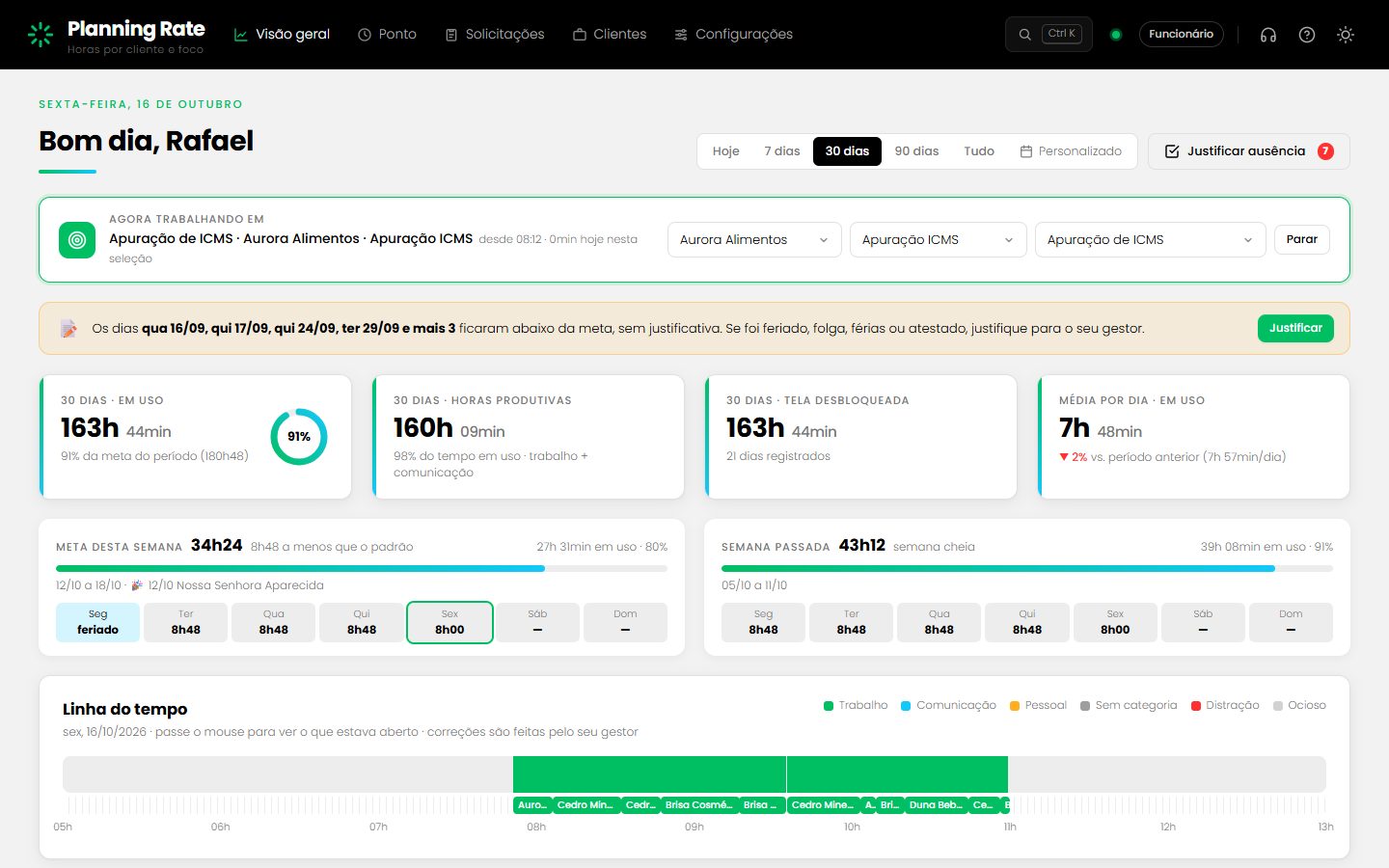Open help with the question mark icon
The width and height of the screenshot is (1389, 868).
click(1307, 35)
